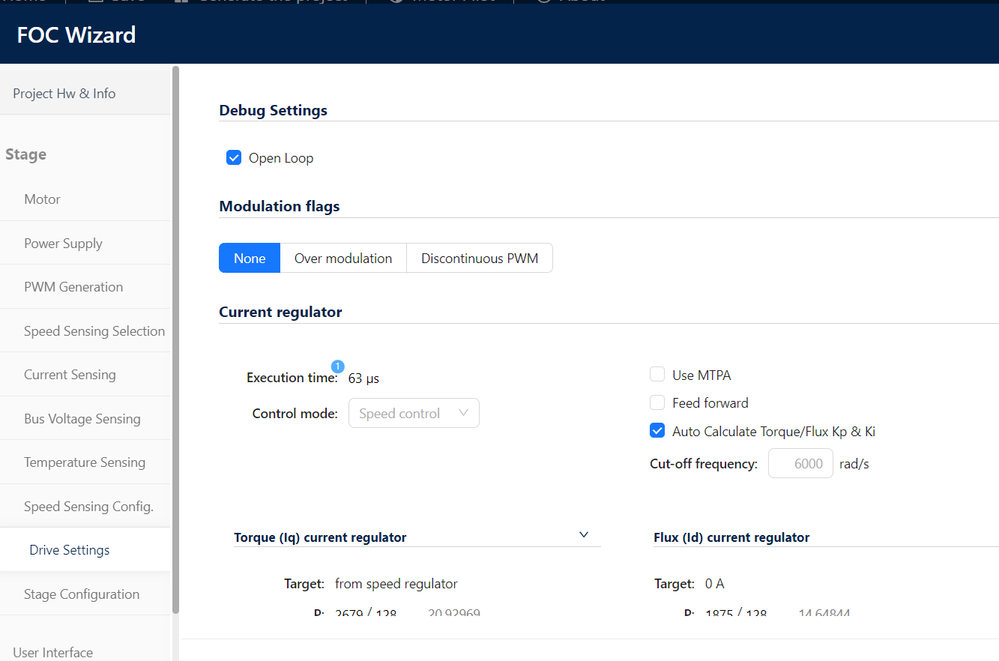This screenshot has width=999, height=661.
Task: Click the Flux (Id) current regulator heading
Action: 731,537
